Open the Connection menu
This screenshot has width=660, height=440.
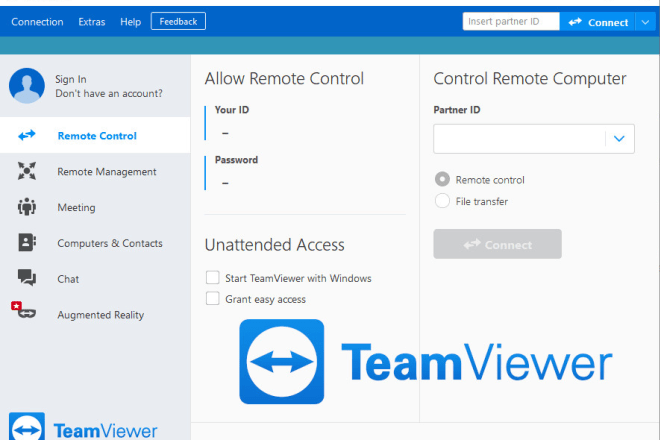(37, 22)
